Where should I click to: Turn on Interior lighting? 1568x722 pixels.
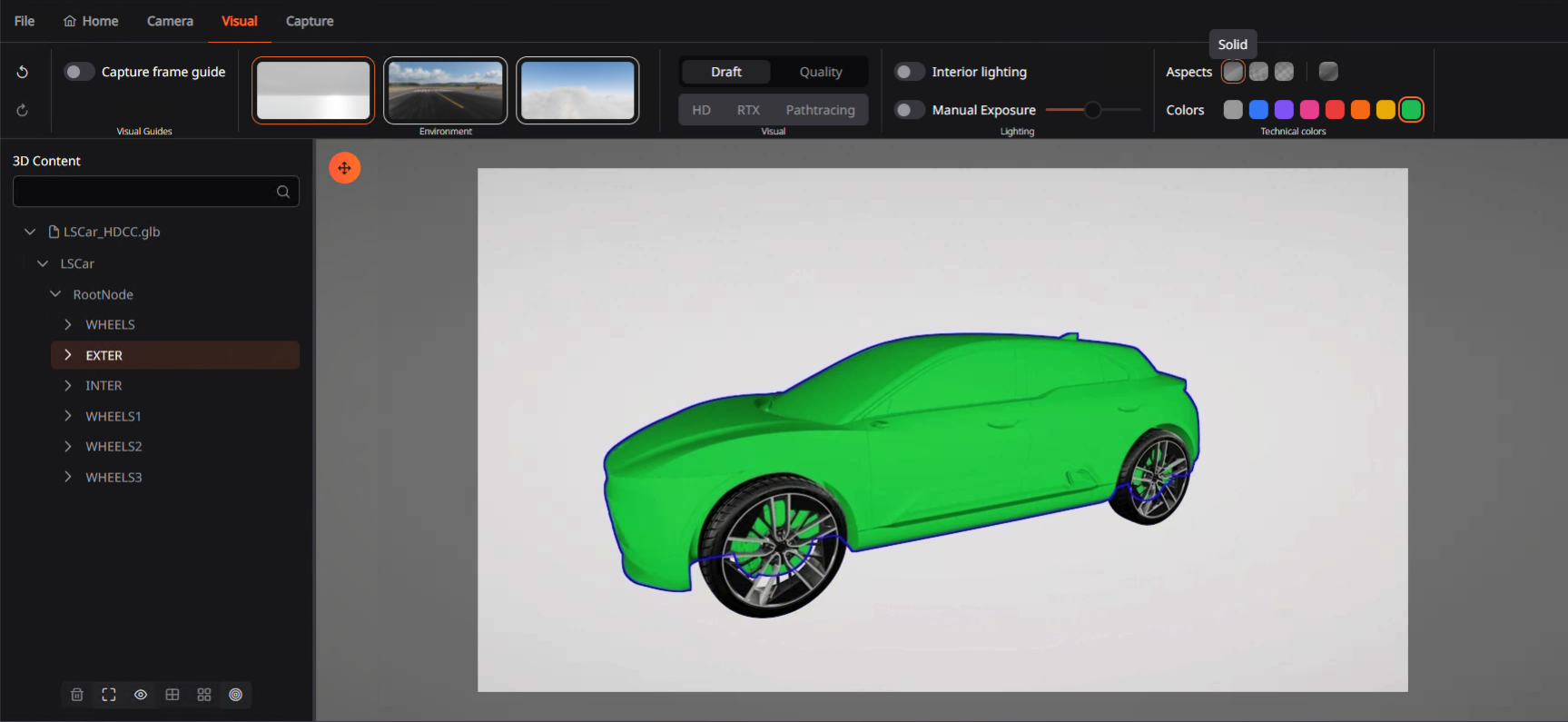pyautogui.click(x=909, y=72)
